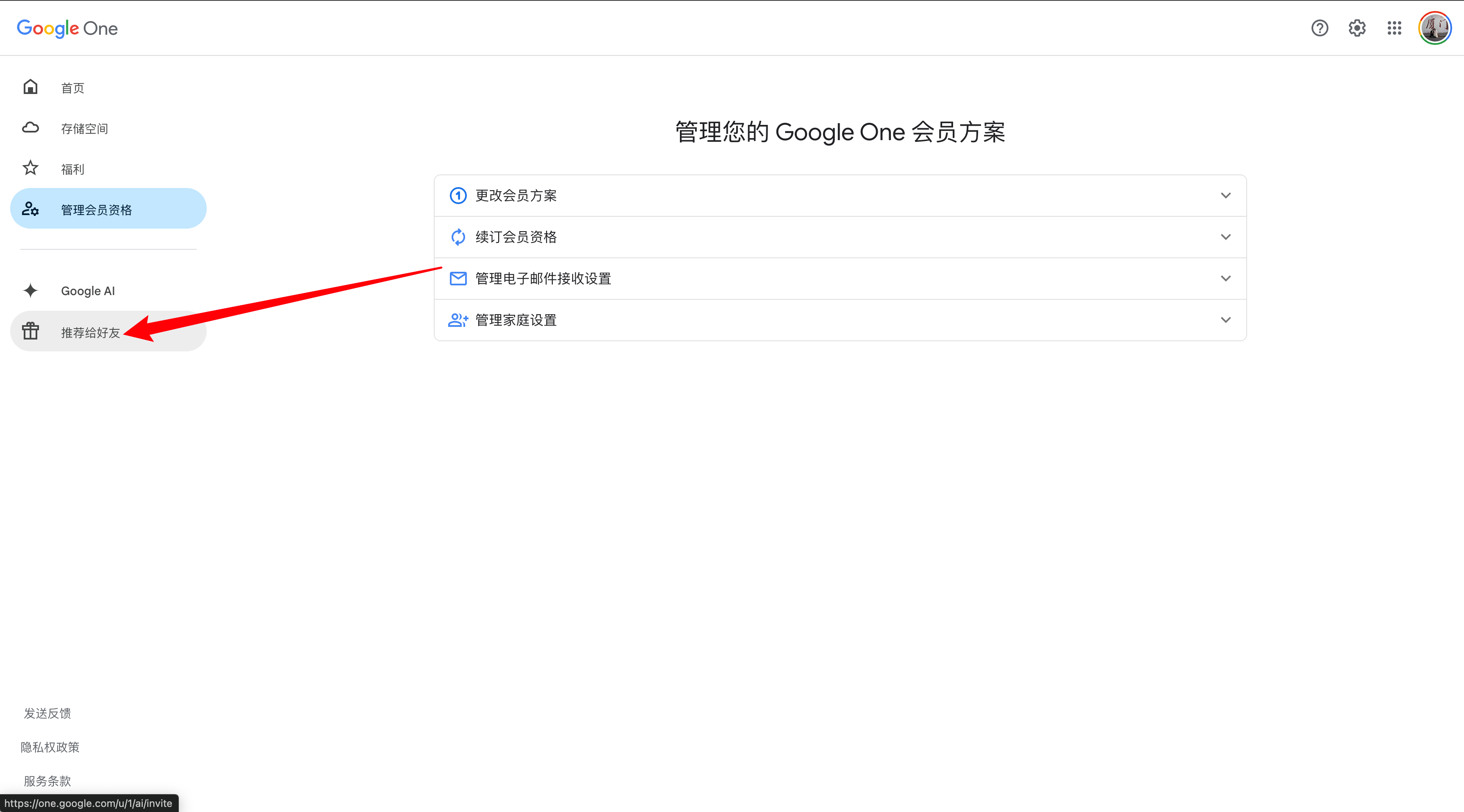
Task: Open 福利 sidebar item
Action: (108, 168)
